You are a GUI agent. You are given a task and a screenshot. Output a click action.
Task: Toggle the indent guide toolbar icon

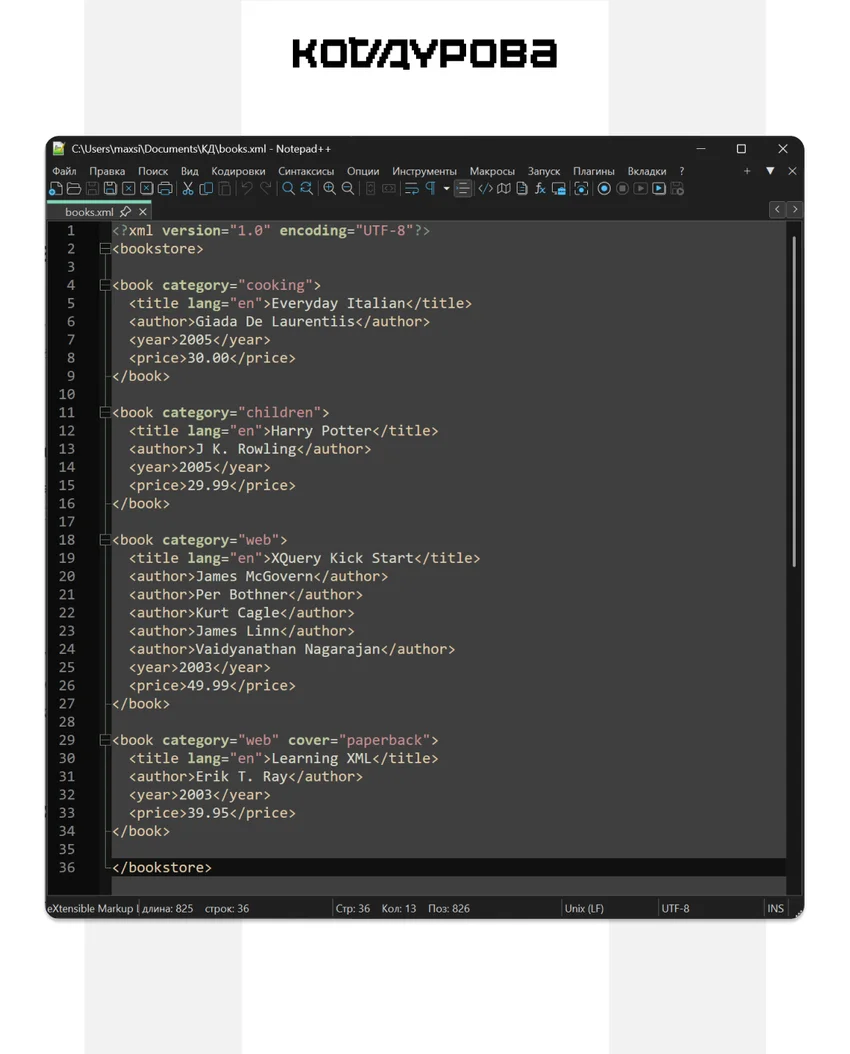462,189
